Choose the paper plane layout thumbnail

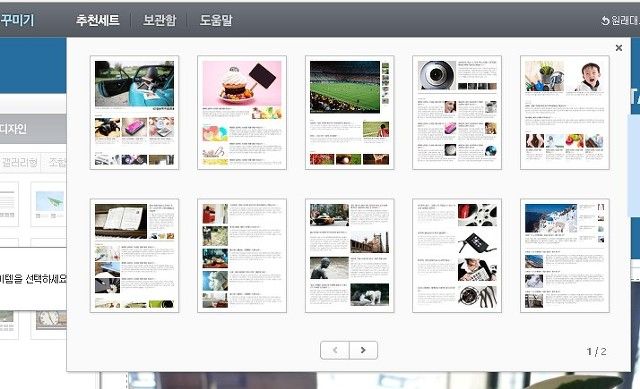(x=49, y=204)
